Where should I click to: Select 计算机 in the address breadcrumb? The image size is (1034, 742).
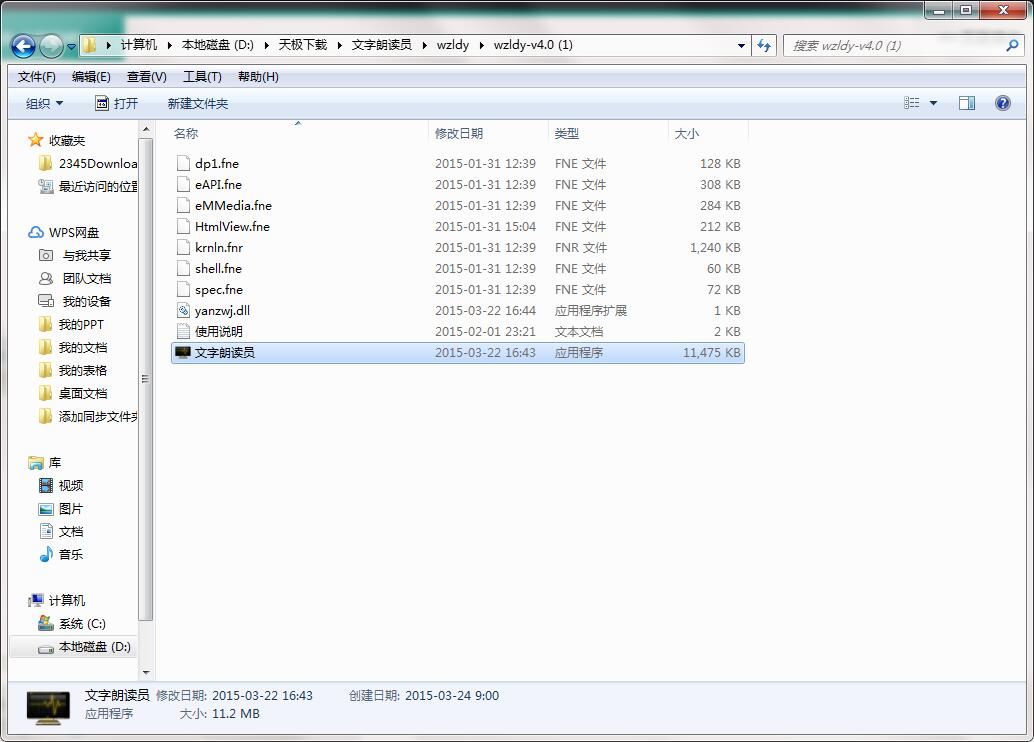tap(138, 45)
